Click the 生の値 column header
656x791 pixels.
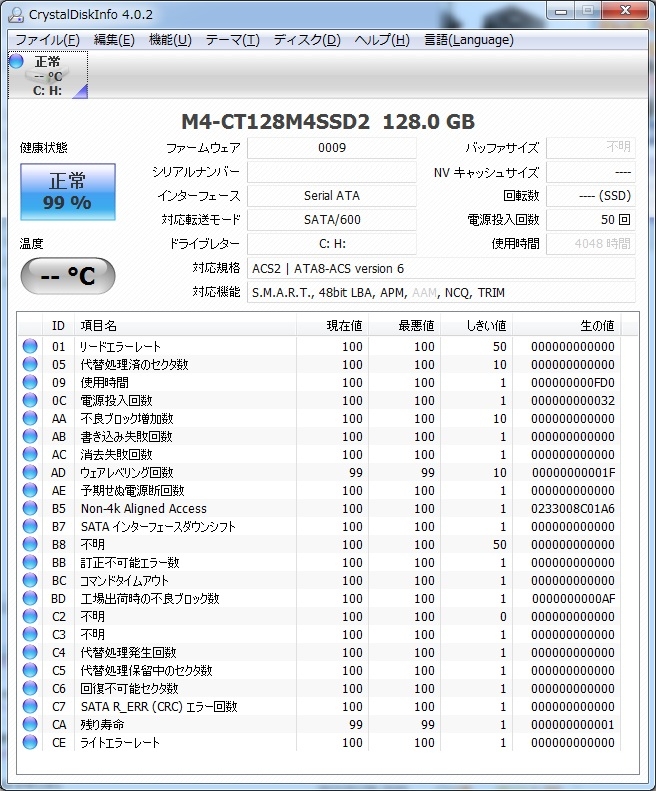tap(567, 326)
